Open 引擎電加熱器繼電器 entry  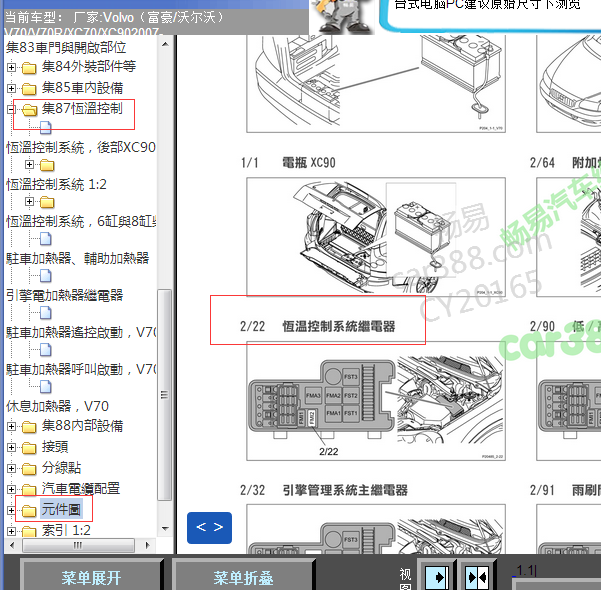[x=64, y=295]
